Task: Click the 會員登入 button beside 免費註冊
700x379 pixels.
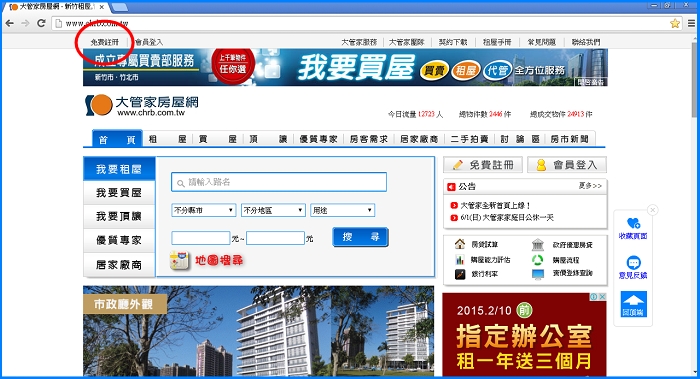Action: point(567,165)
